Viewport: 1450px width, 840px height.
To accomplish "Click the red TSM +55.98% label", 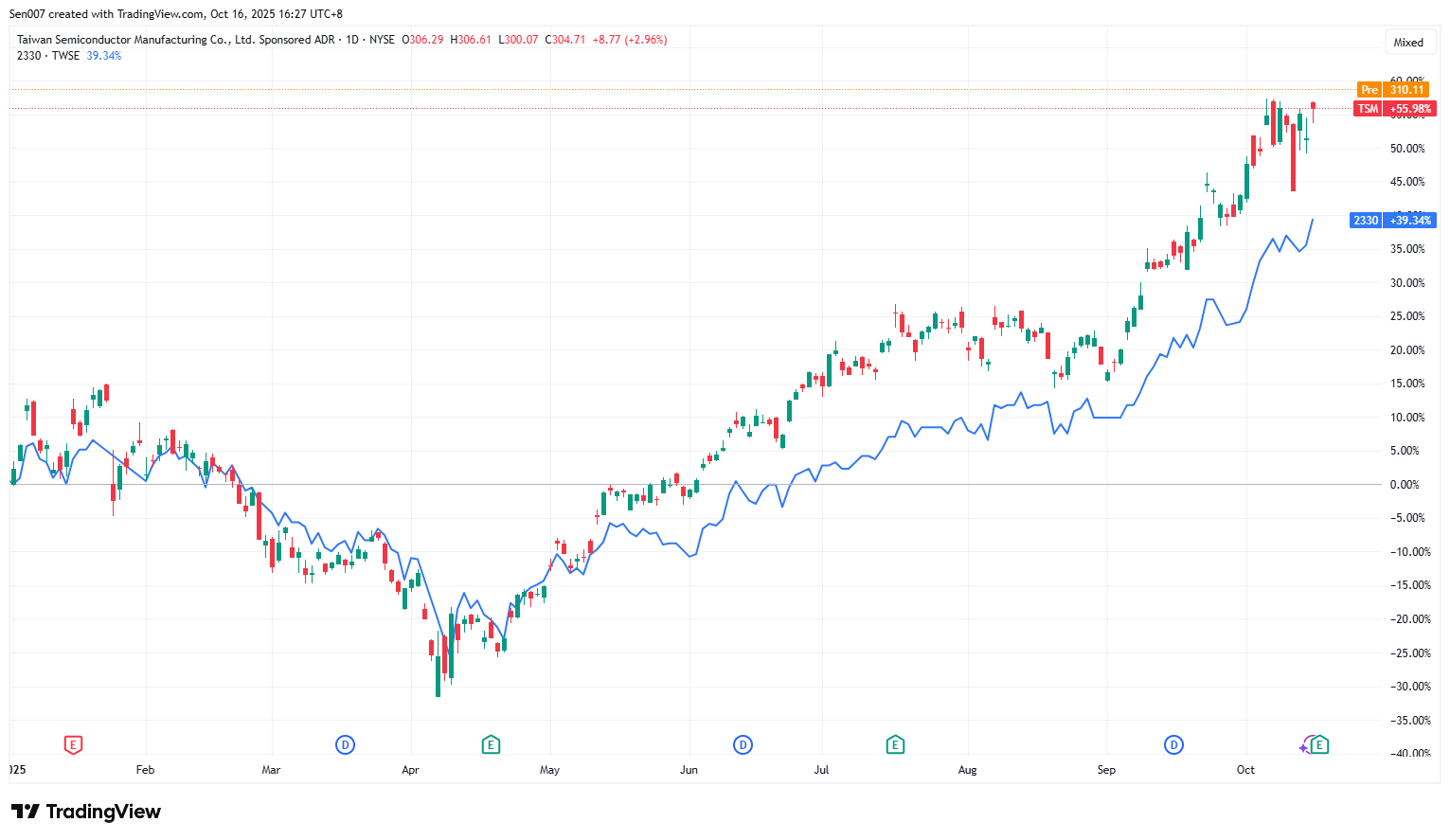I will (x=1396, y=109).
